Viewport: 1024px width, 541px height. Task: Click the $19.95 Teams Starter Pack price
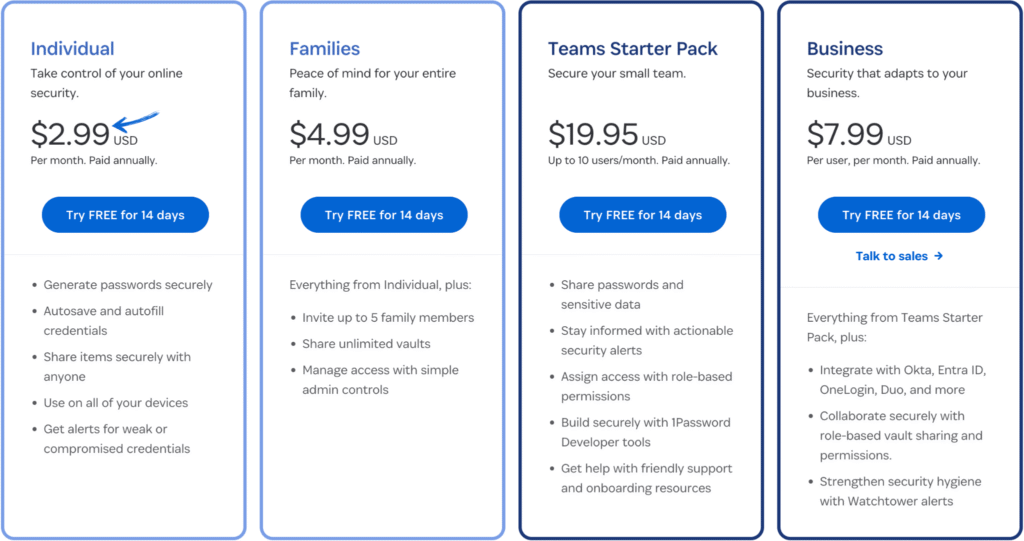coord(594,135)
